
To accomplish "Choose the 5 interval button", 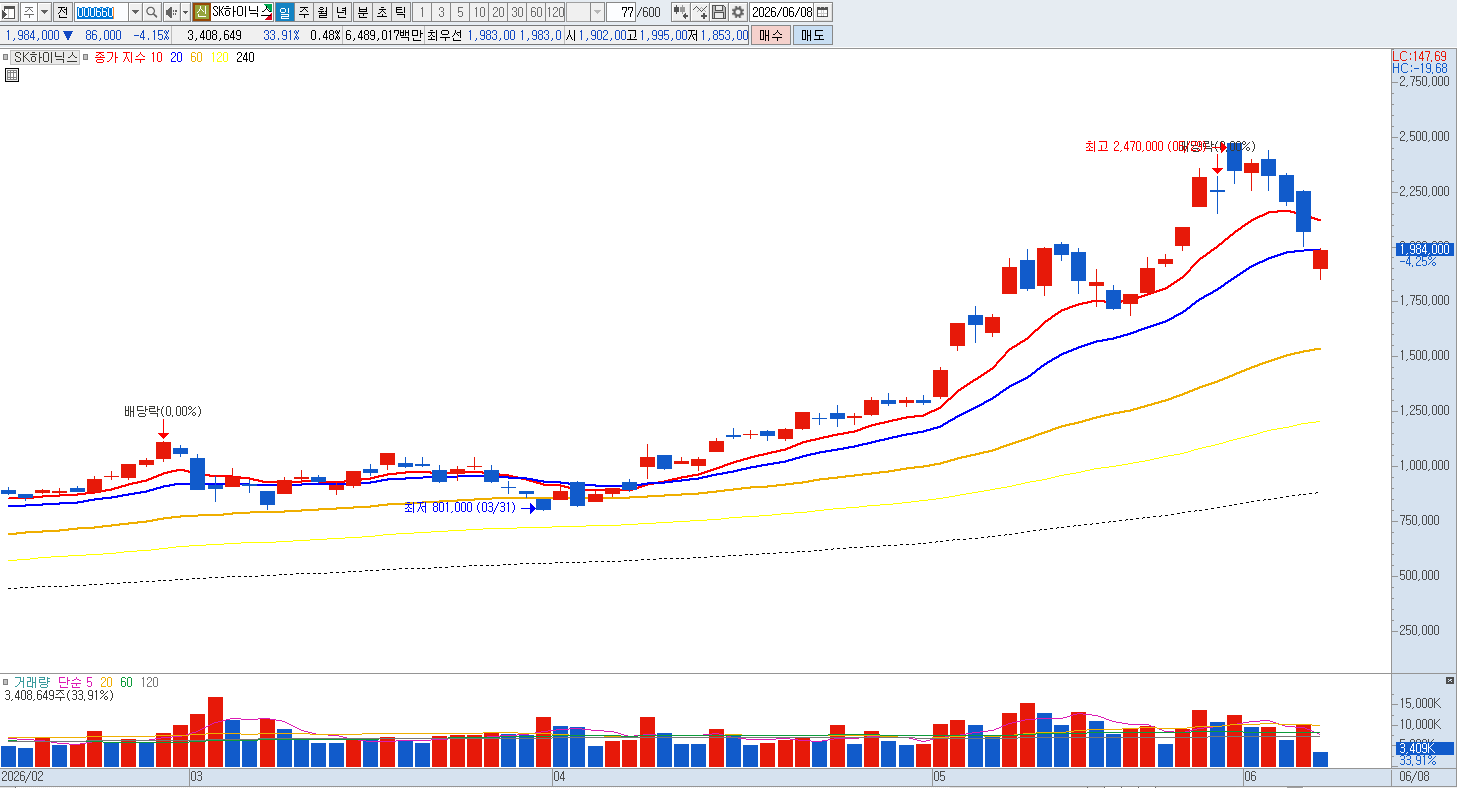I will [x=460, y=12].
